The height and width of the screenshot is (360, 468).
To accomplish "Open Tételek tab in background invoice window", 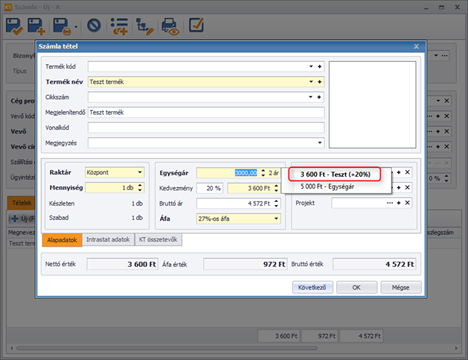I will [x=21, y=203].
